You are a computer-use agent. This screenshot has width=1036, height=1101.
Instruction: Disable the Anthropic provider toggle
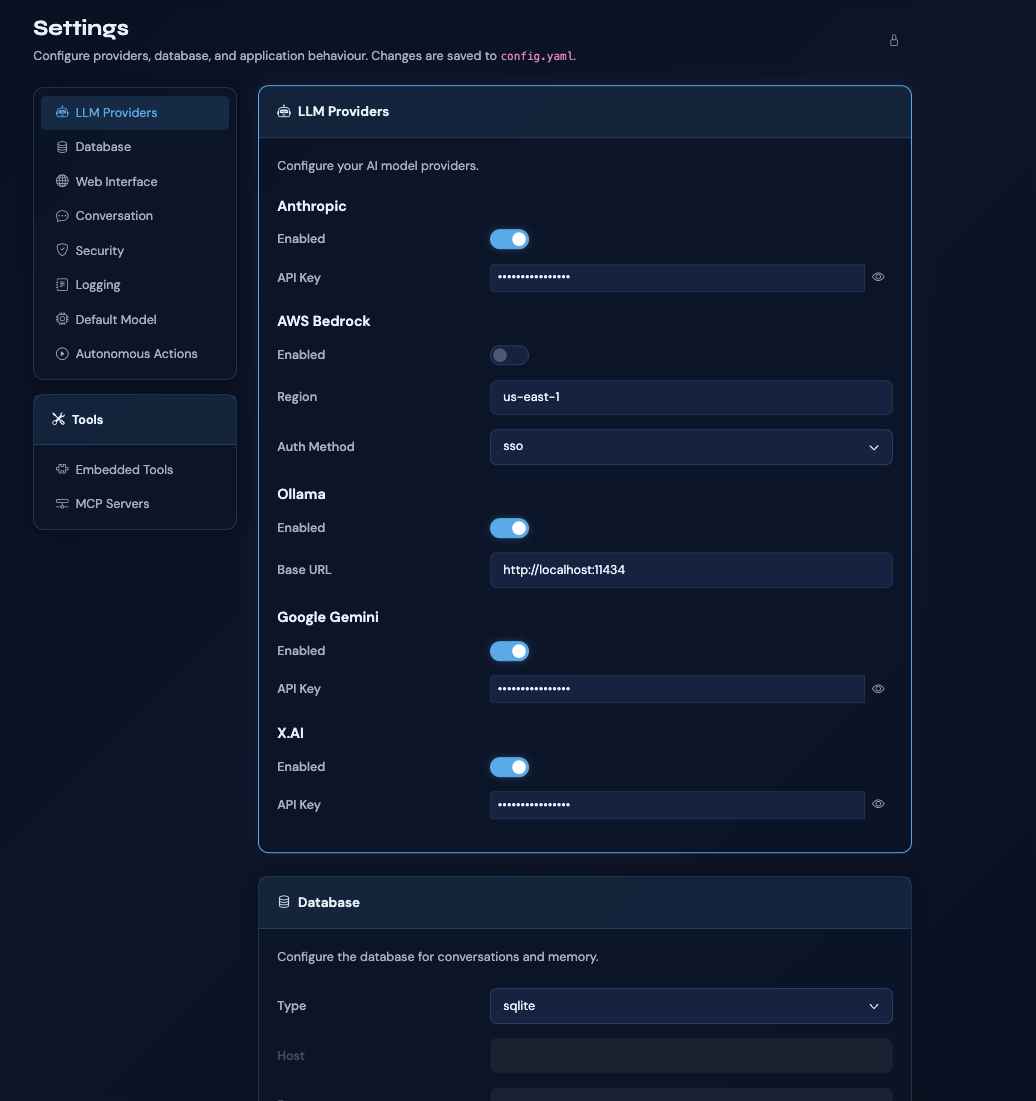tap(509, 239)
